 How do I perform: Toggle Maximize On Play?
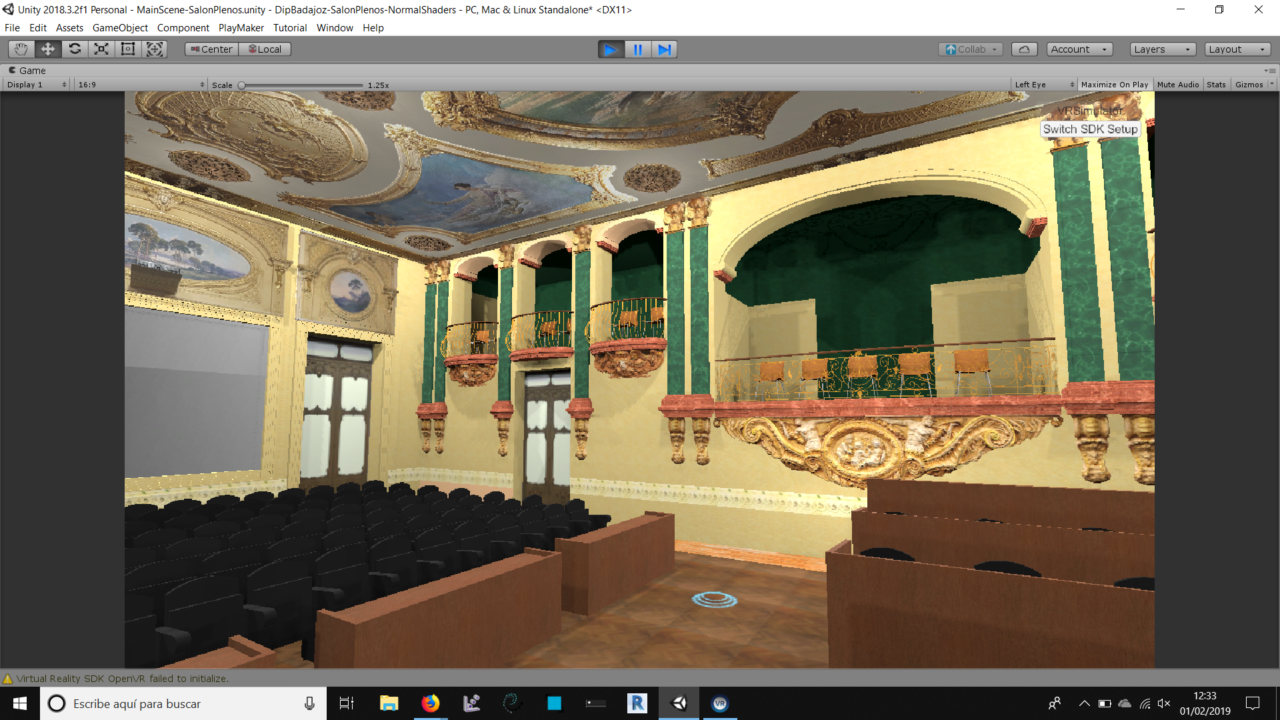click(x=1114, y=85)
